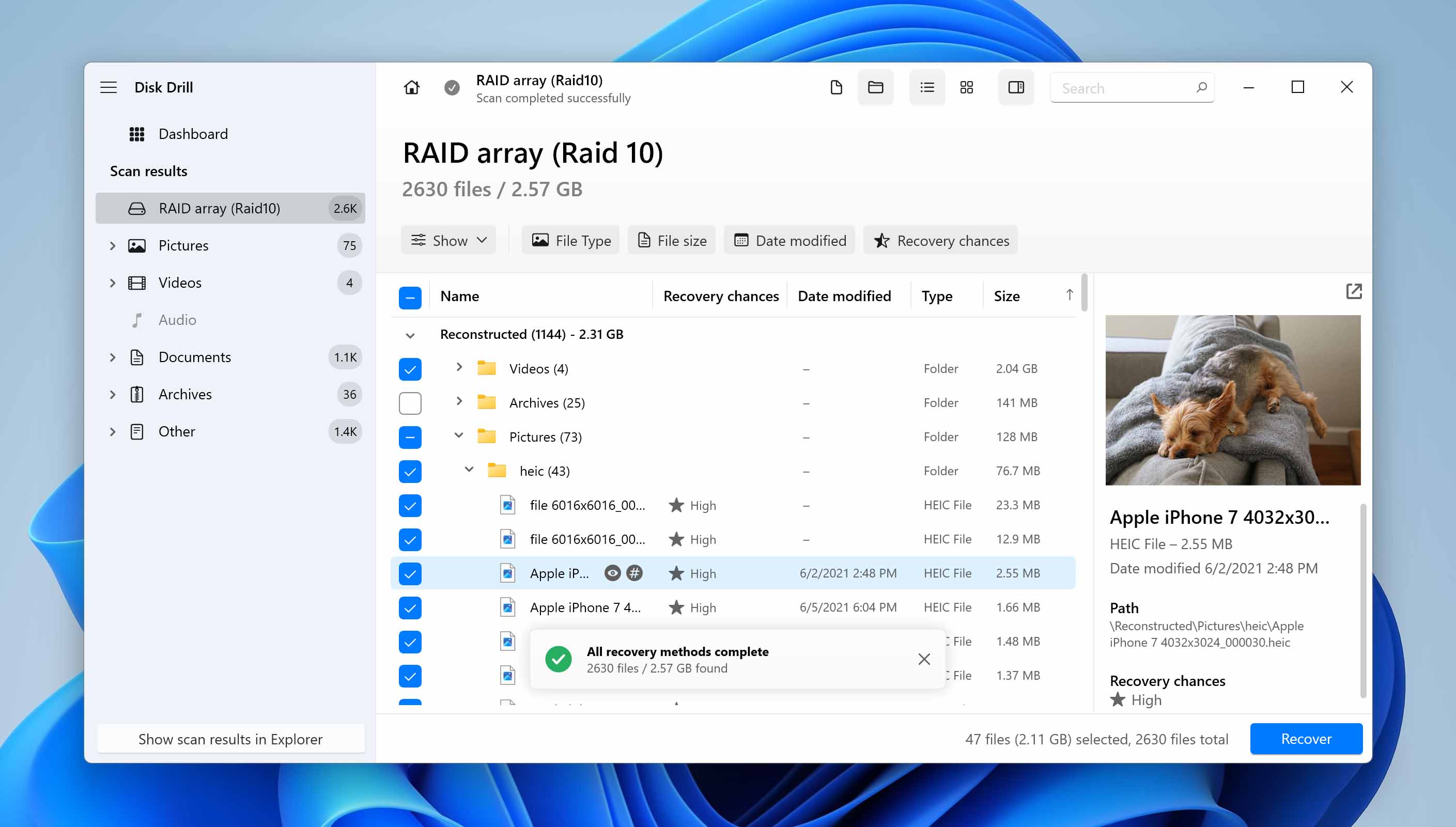This screenshot has width=1456, height=827.
Task: Uncheck the Videos (4) folder checkbox
Action: (x=410, y=369)
